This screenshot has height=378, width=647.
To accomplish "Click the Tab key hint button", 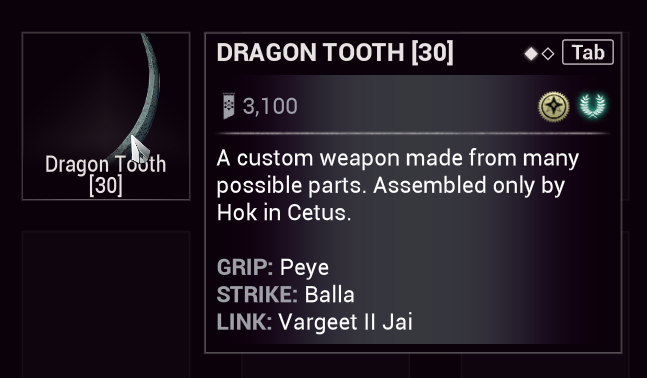I will tap(588, 52).
